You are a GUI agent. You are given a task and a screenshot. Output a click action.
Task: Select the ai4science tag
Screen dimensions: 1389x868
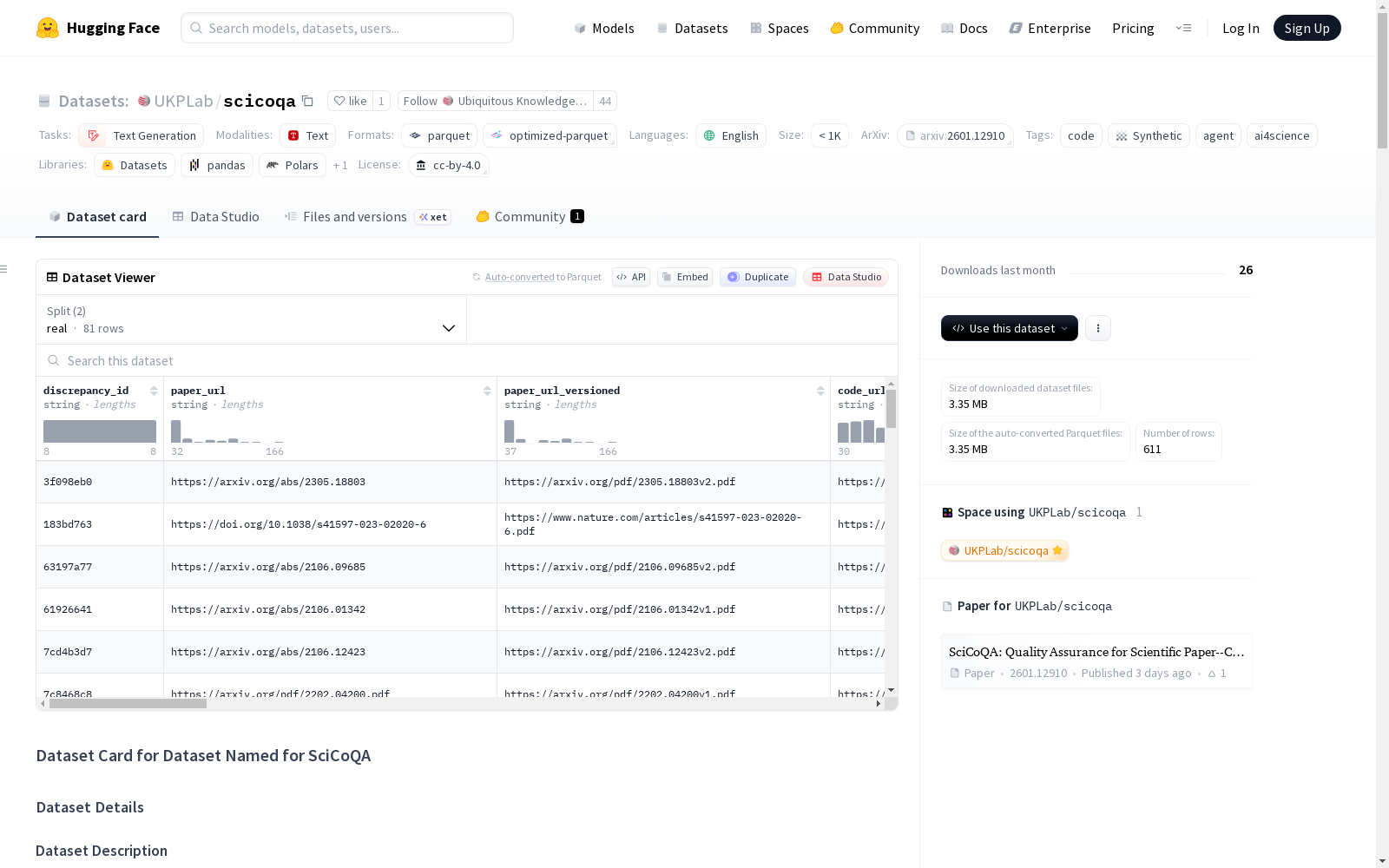pos(1282,135)
